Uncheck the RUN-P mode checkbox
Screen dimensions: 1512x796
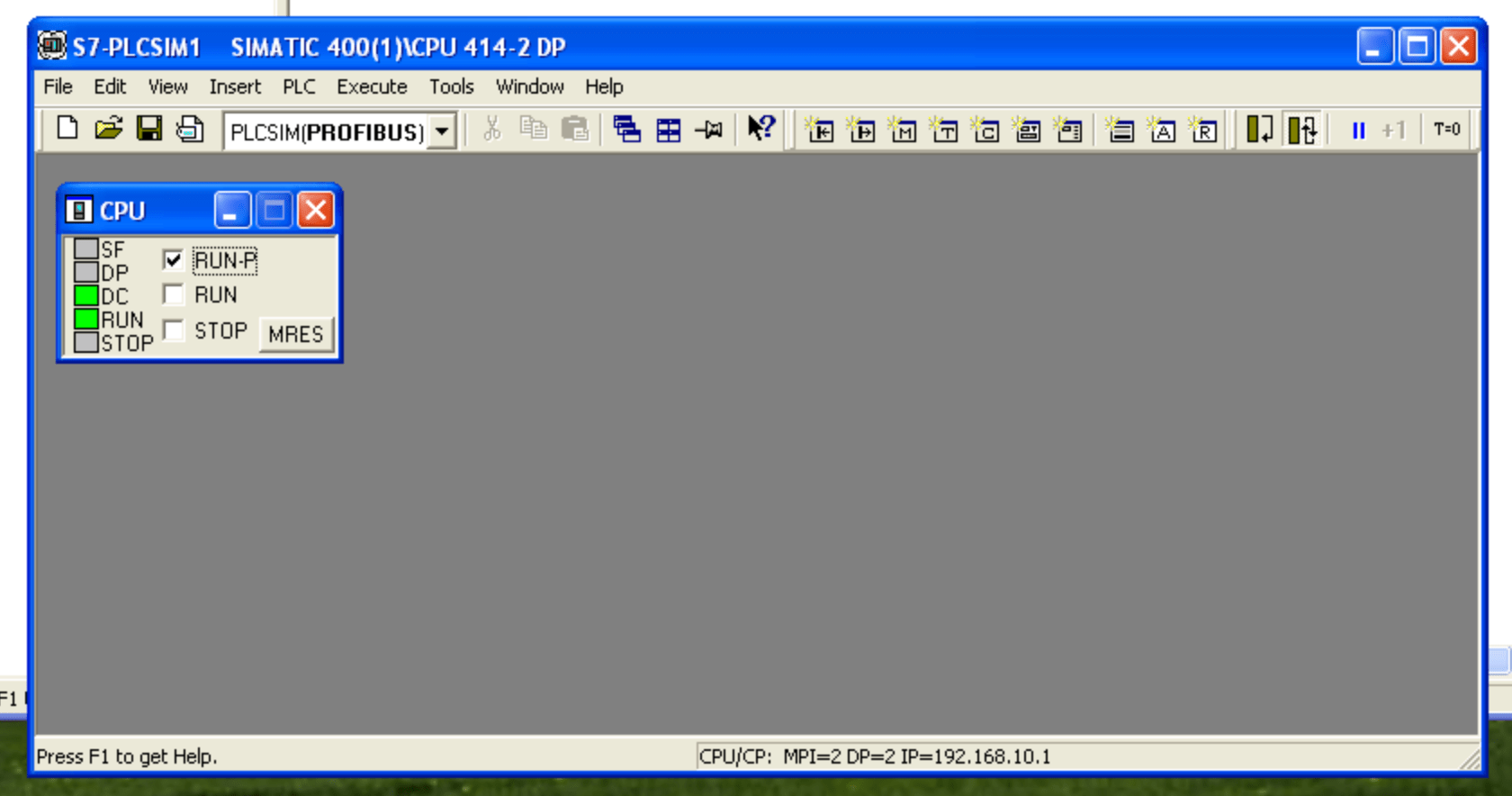174,260
